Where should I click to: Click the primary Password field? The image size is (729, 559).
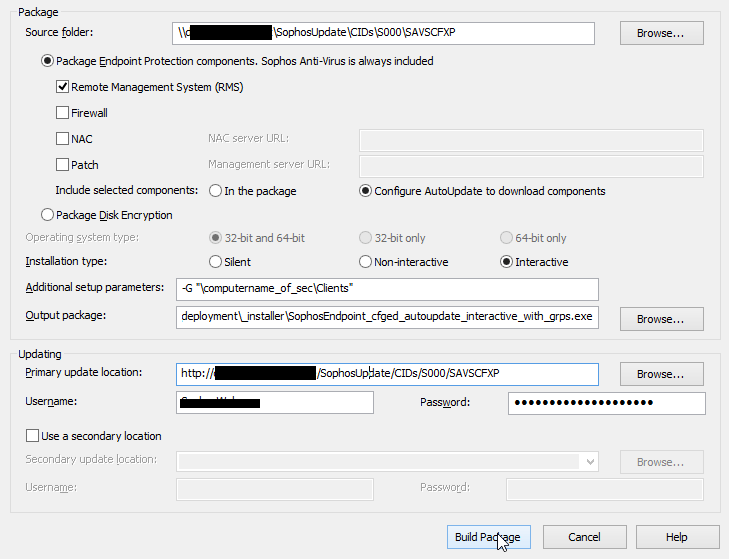coord(607,403)
